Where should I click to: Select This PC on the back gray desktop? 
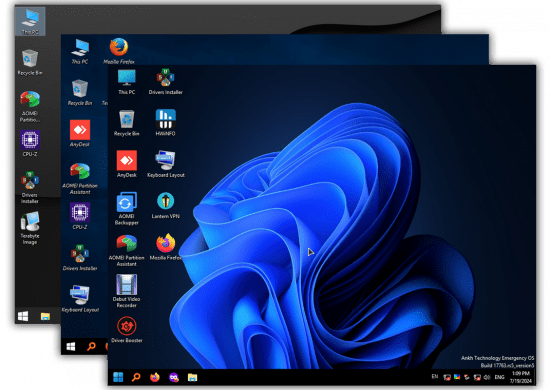point(30,21)
